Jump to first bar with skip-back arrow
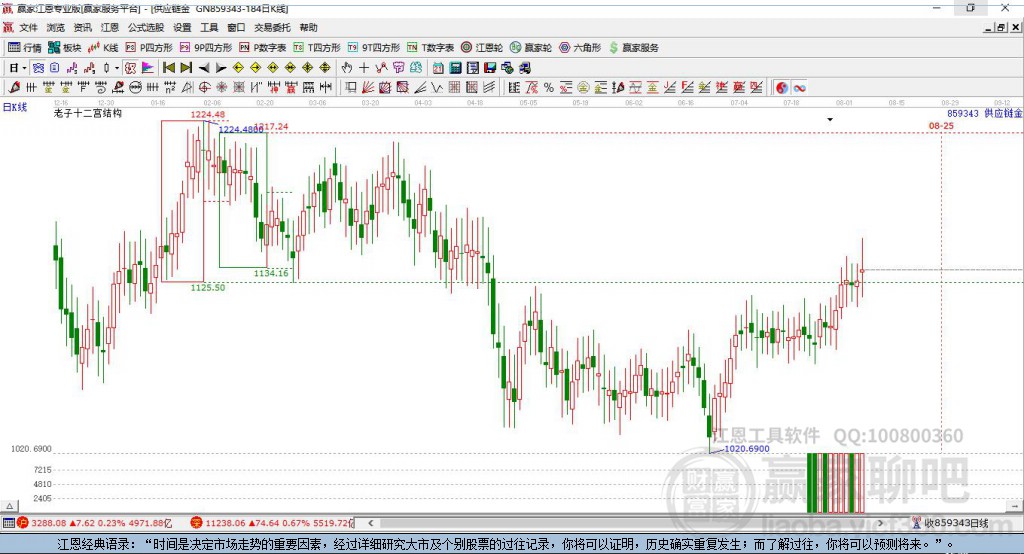 click(168, 68)
